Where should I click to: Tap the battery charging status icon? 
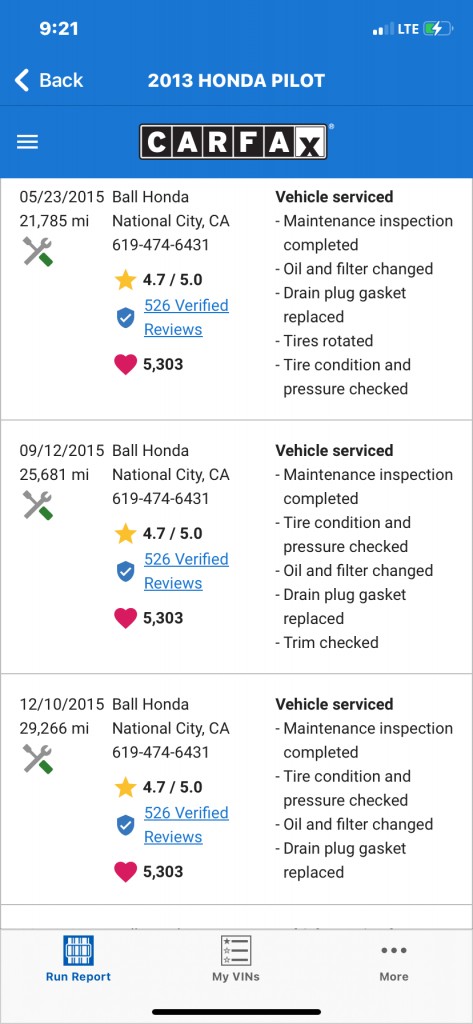437,29
